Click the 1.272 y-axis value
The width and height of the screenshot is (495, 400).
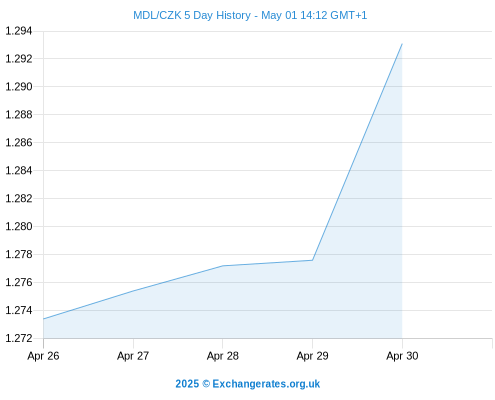click(x=19, y=339)
